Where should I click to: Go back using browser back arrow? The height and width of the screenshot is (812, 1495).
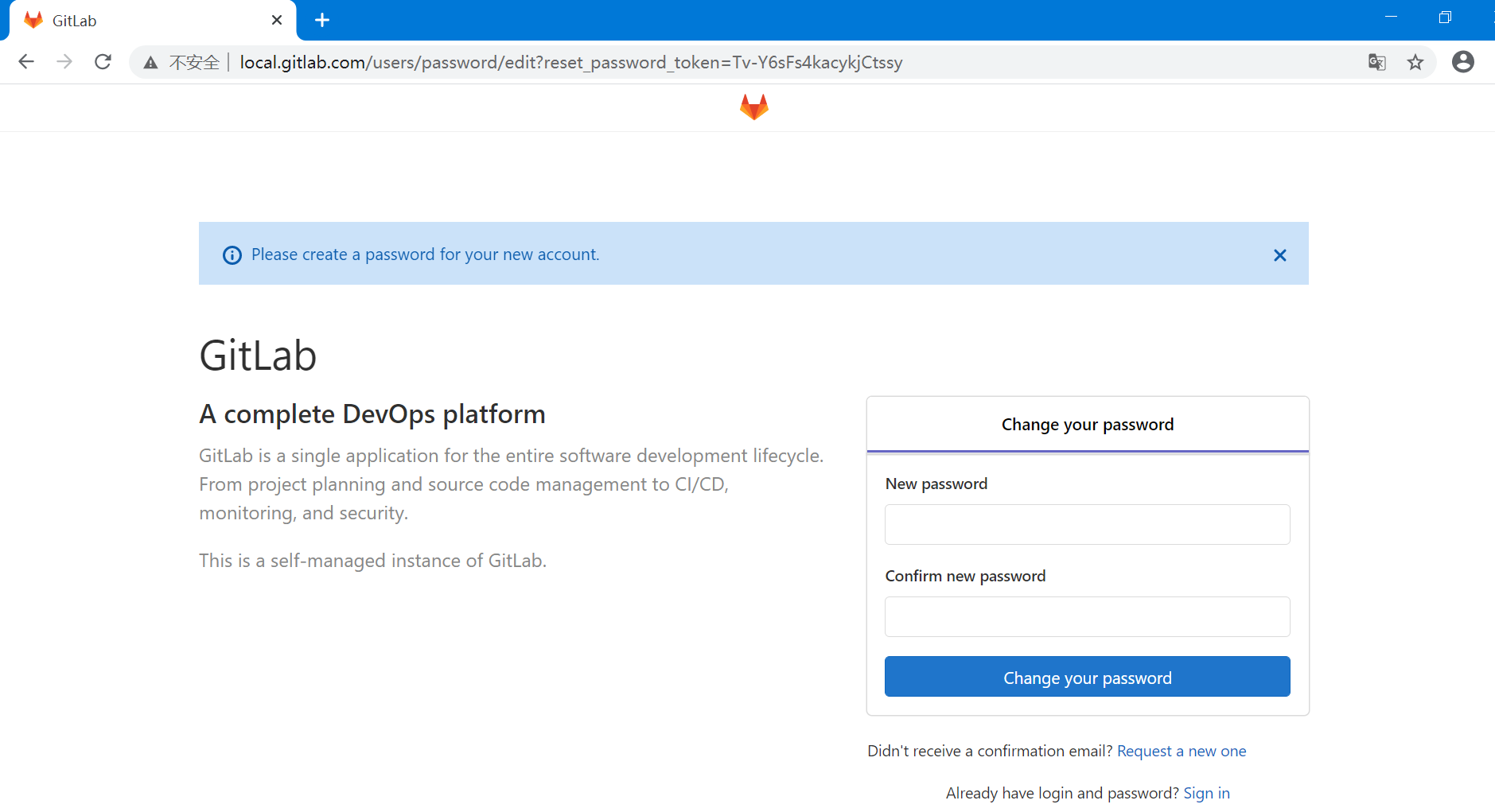26,62
